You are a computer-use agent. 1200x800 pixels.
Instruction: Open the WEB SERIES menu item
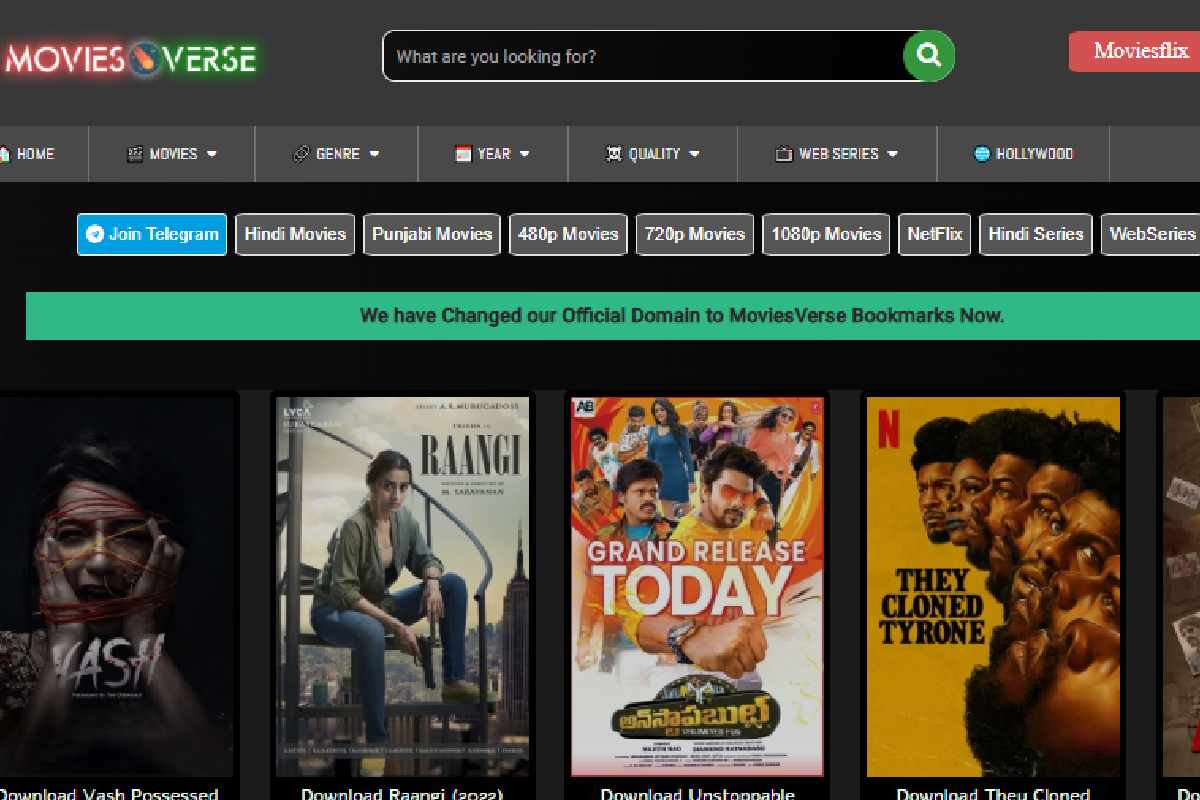837,154
